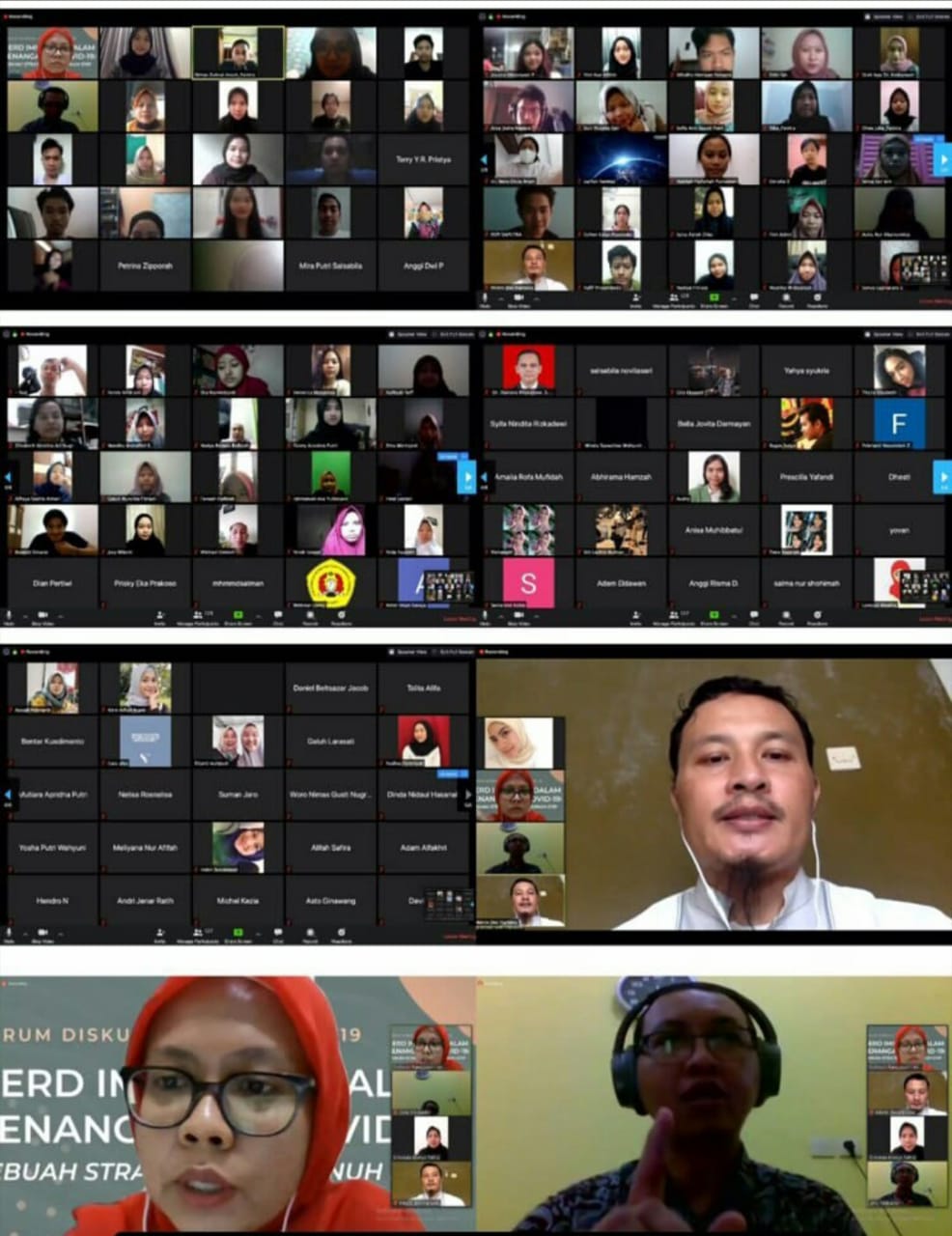Toggle Record in the Adam Didawan window
The height and width of the screenshot is (1236, 952).
786,616
